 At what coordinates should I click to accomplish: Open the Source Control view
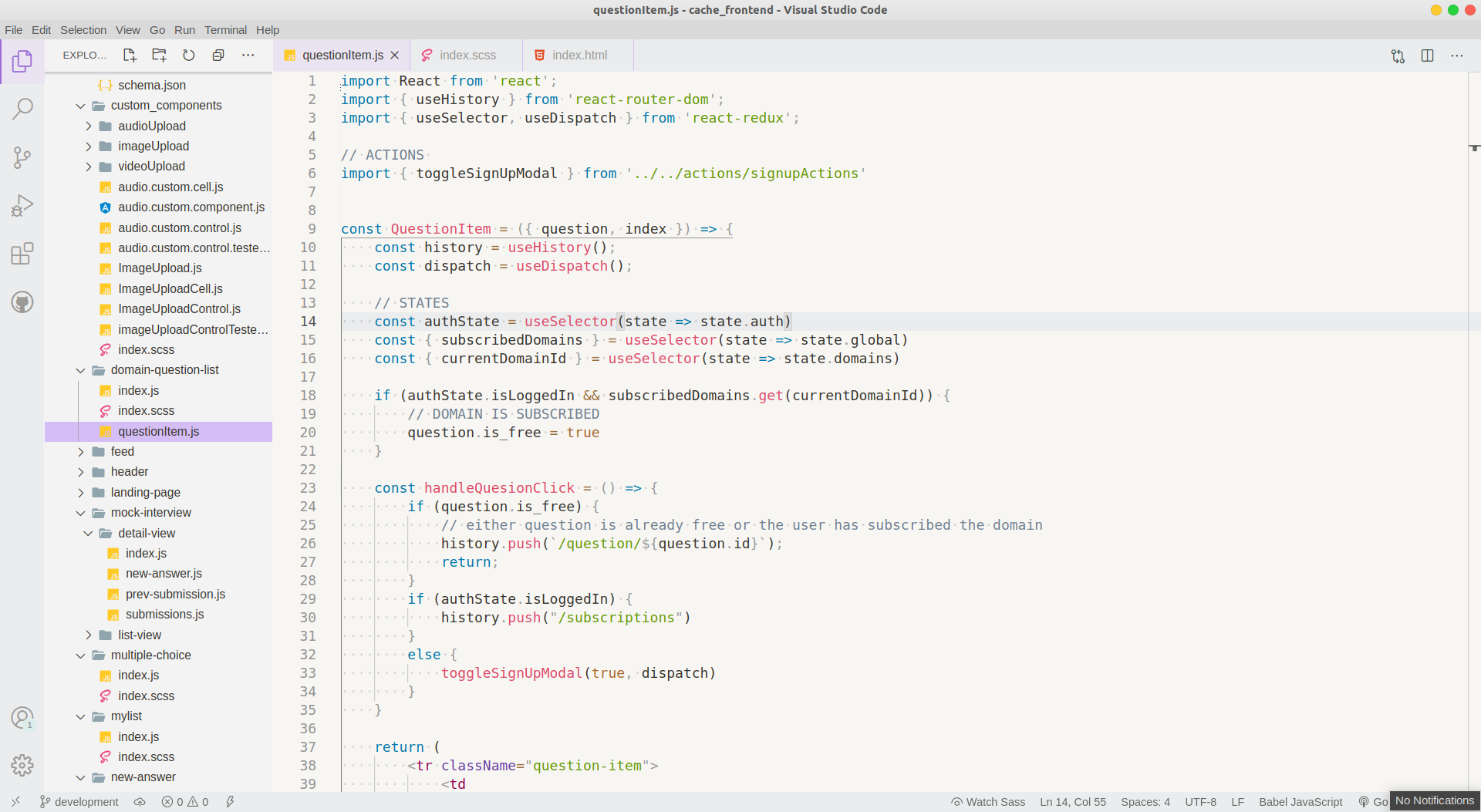(x=22, y=157)
